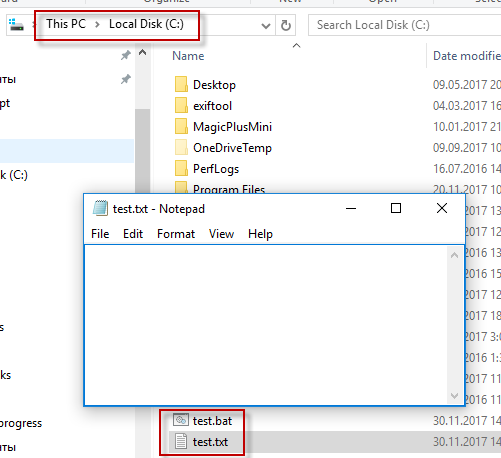Click the Notepad title bar icon
Viewport: 501px width, 458px height.
point(100,208)
